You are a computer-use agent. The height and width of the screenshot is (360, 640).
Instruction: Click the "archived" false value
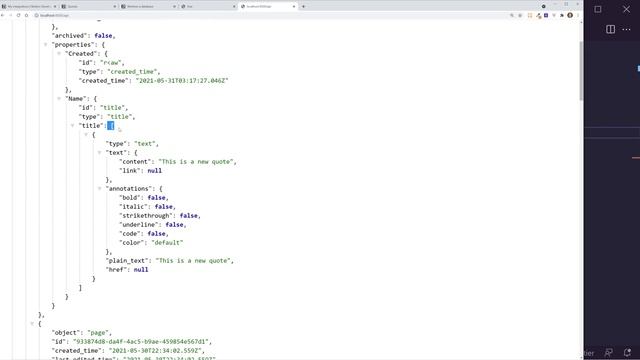(x=103, y=36)
